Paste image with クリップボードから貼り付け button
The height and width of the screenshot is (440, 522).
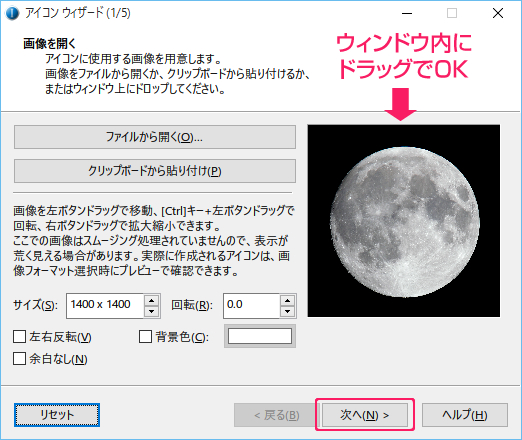pyautogui.click(x=155, y=171)
